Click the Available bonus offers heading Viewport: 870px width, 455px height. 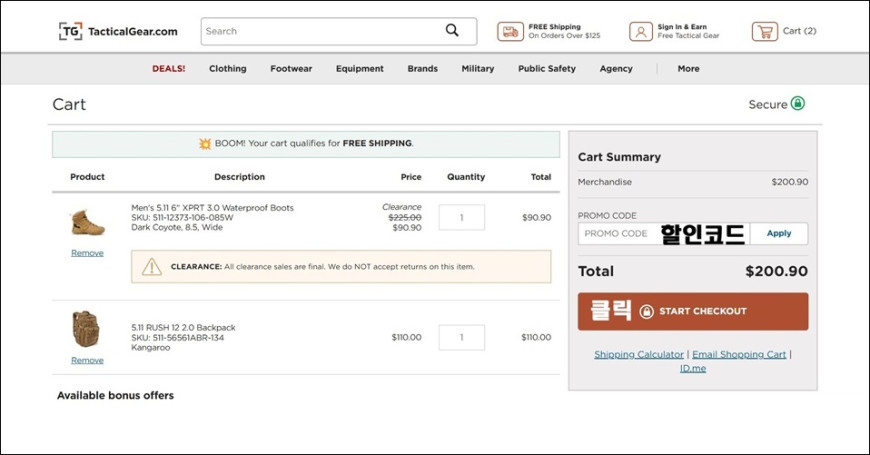(115, 396)
